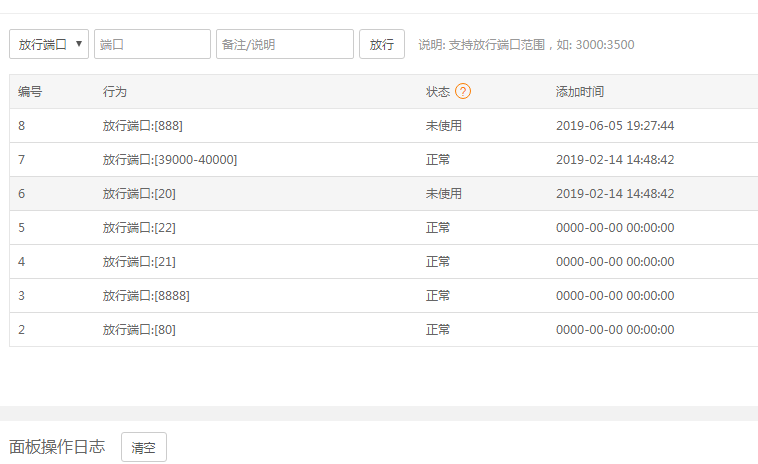
Task: Click row number 4
Action: (21, 261)
